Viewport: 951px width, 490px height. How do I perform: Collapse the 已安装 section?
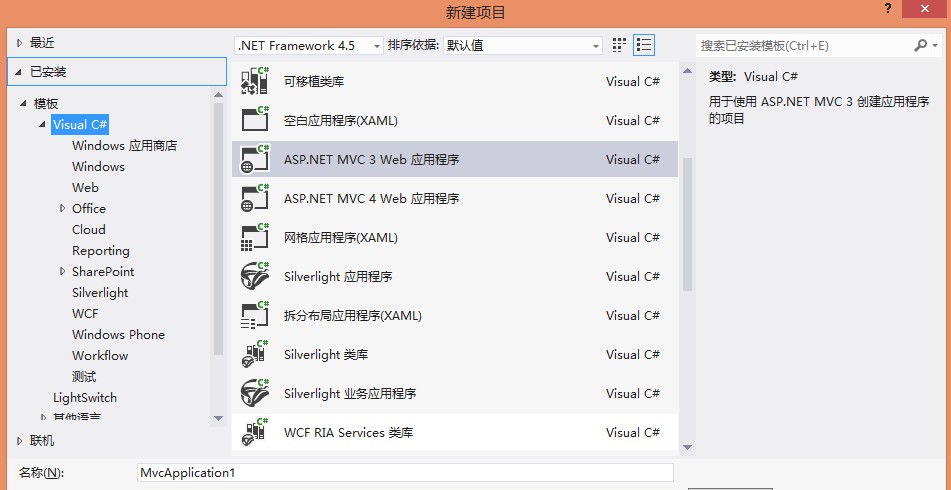point(20,72)
